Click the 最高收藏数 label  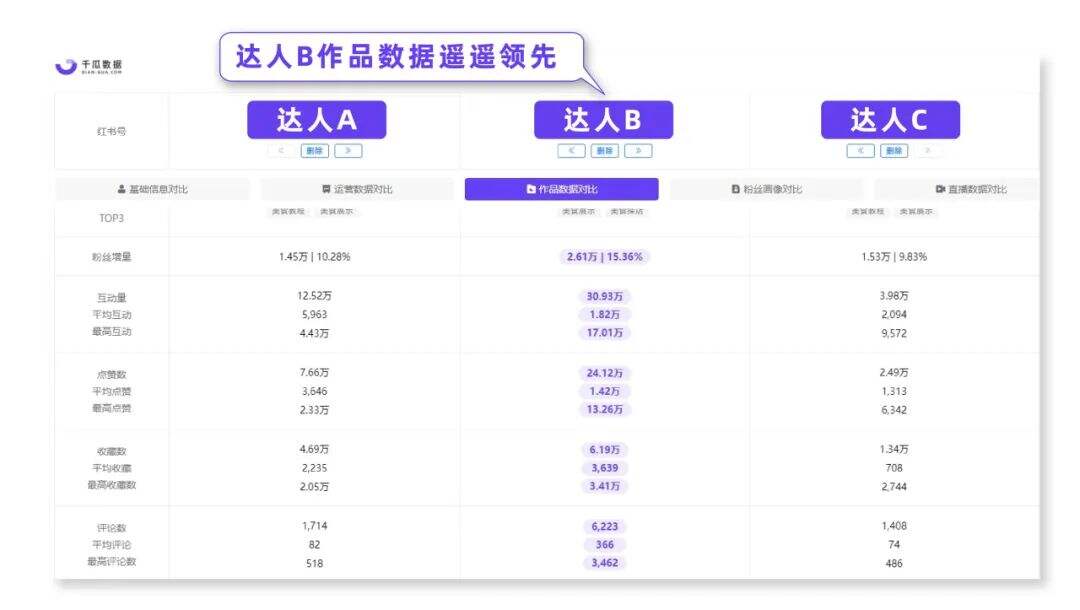coord(112,485)
